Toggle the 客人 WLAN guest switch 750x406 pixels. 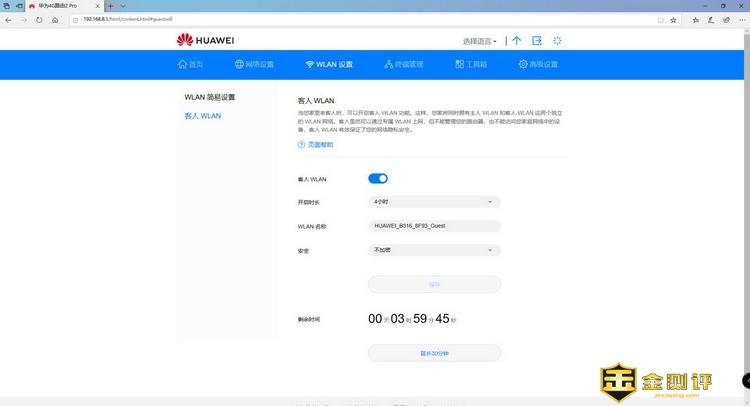pos(378,179)
